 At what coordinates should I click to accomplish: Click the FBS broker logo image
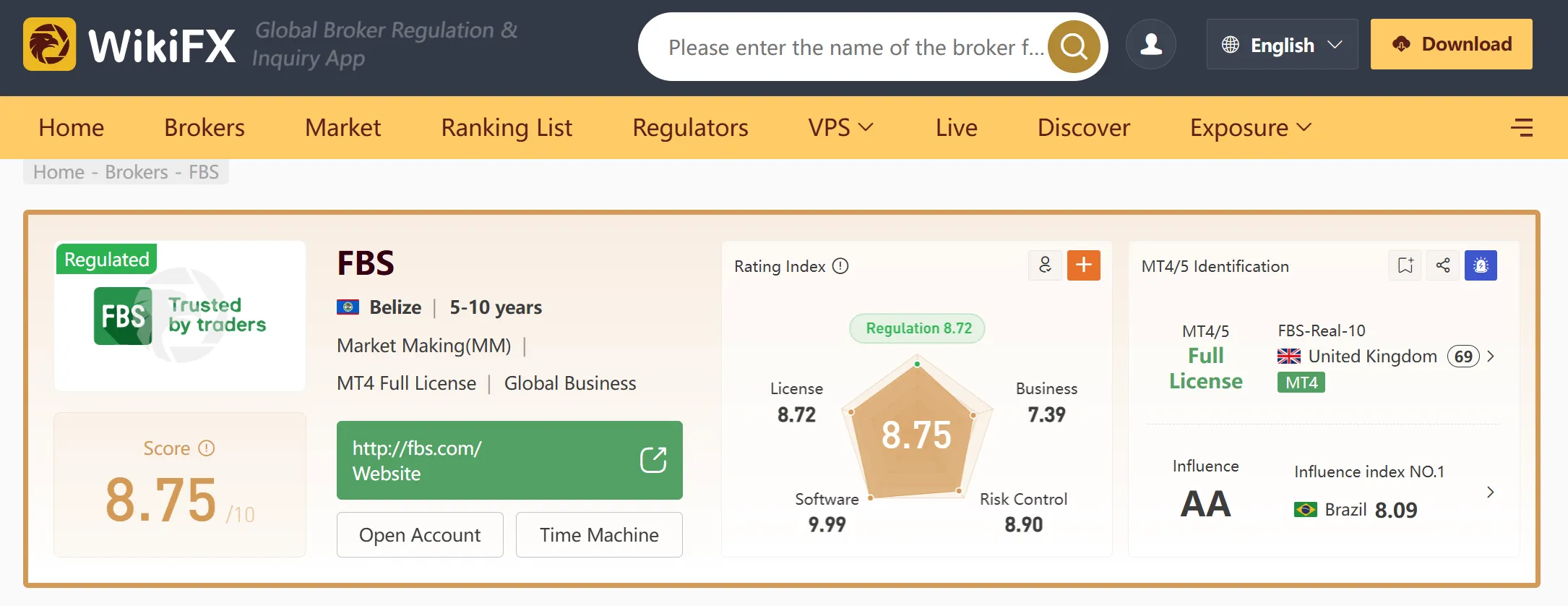pos(180,316)
